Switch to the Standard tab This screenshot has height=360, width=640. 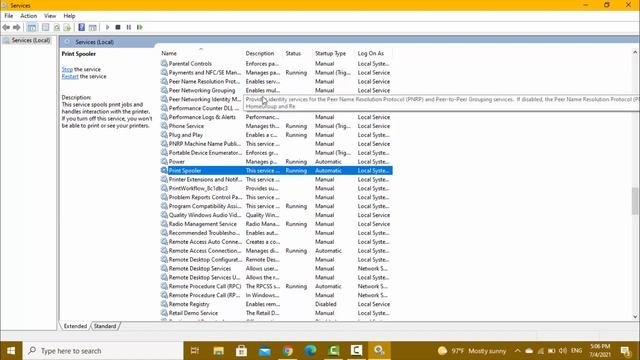[x=105, y=326]
